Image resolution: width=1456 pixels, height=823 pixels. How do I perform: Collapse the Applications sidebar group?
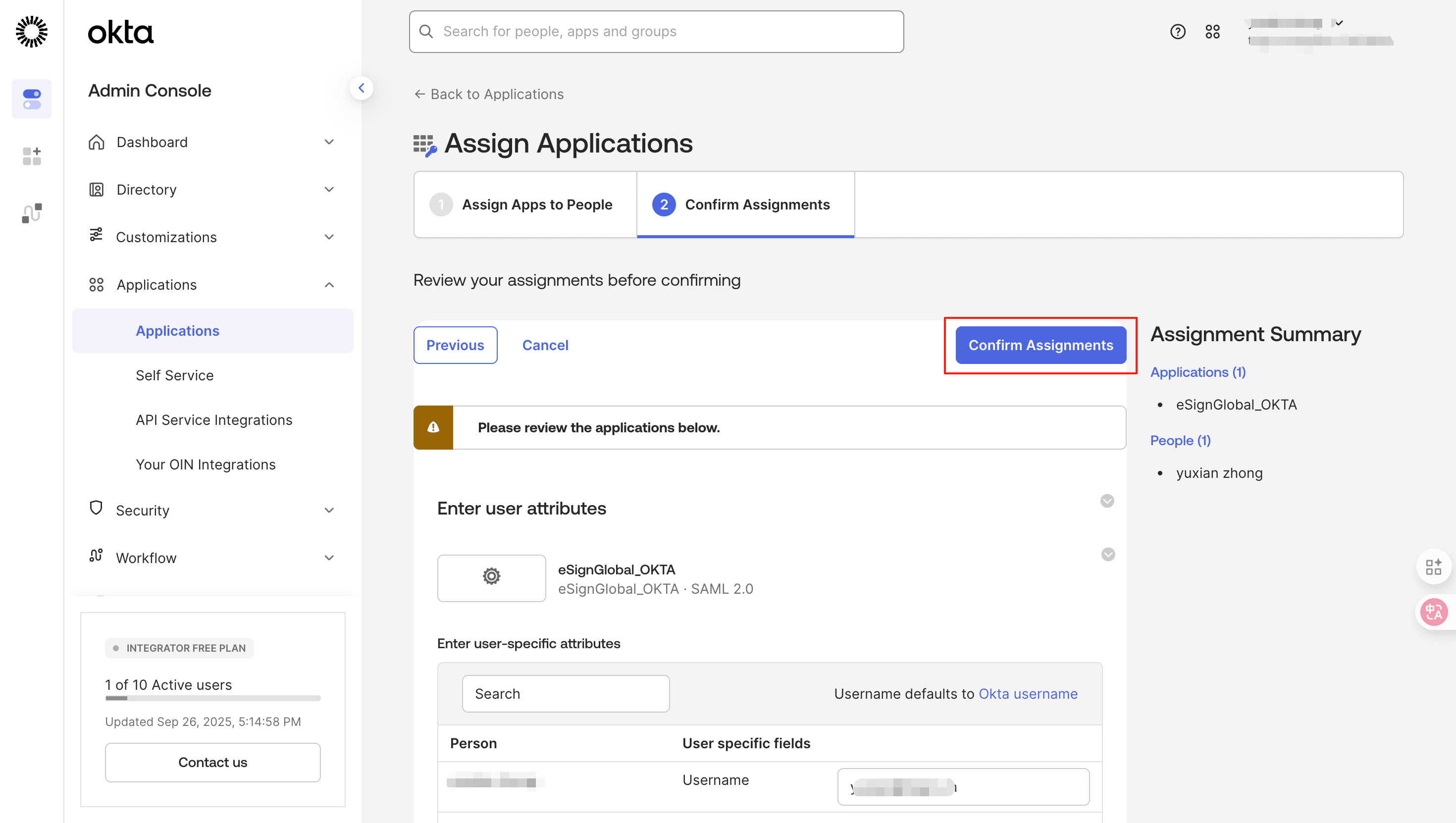[329, 284]
